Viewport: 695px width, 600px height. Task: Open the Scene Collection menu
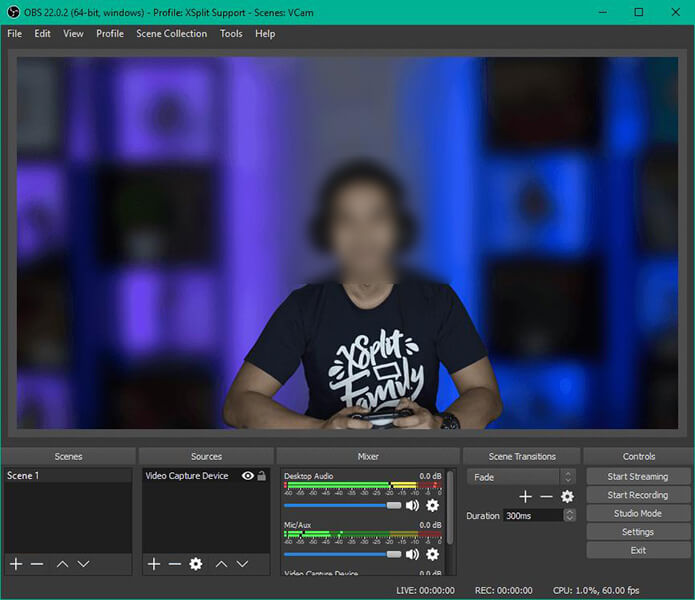point(172,34)
